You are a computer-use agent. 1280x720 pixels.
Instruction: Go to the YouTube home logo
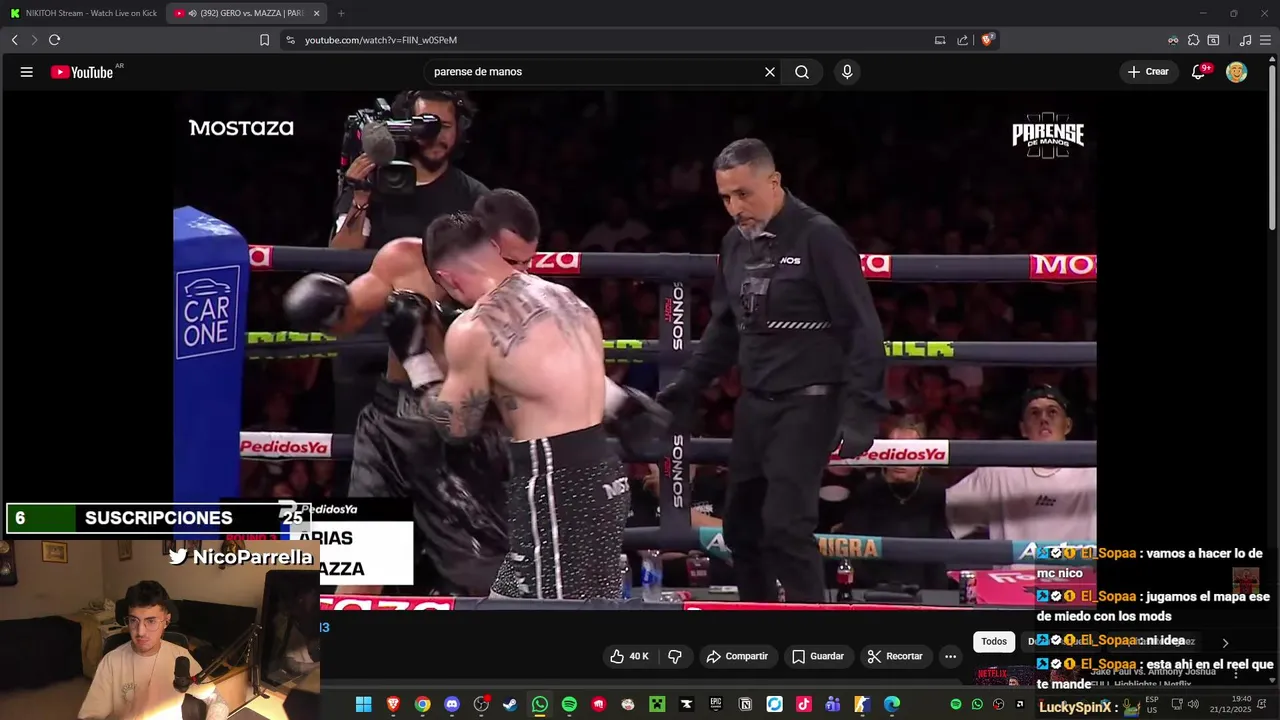pyautogui.click(x=83, y=72)
